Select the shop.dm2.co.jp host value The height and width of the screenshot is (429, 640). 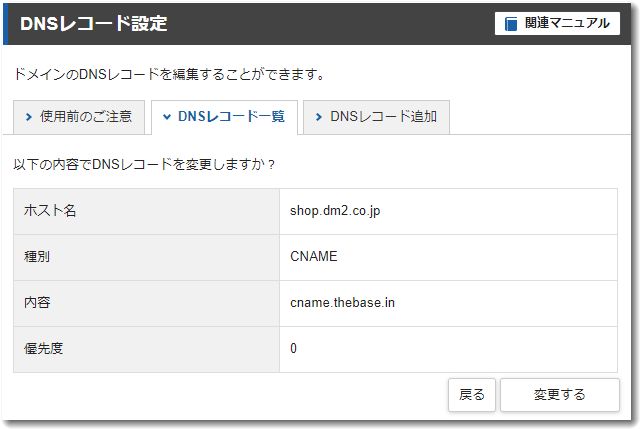coord(335,211)
